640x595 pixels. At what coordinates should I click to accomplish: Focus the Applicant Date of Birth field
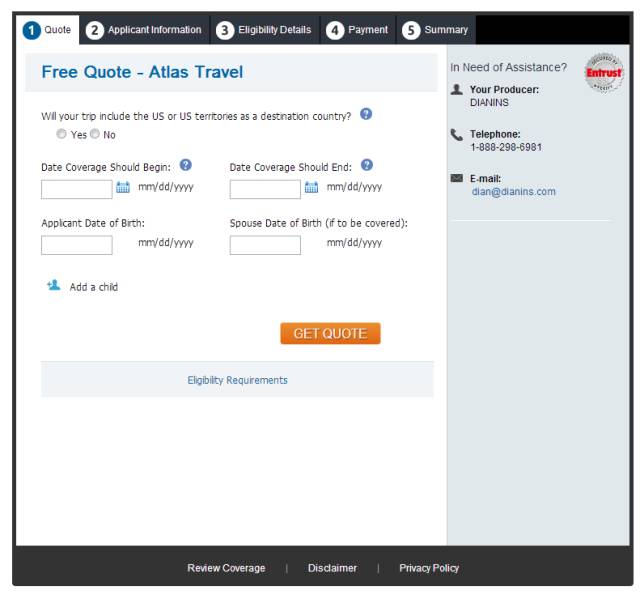tap(77, 245)
